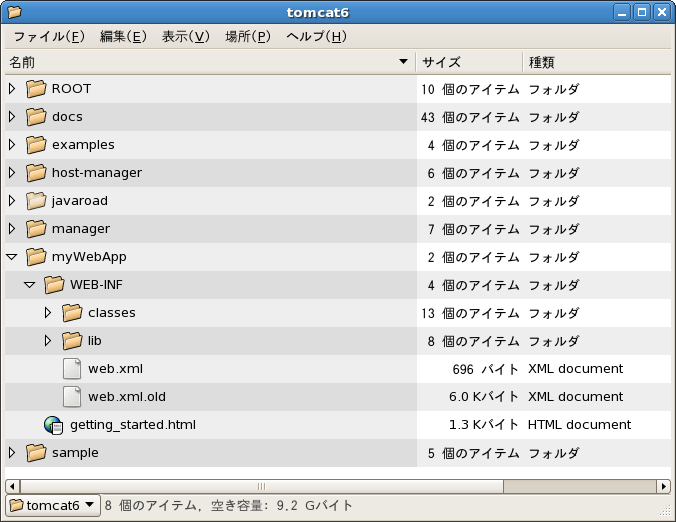Click the getting_started.html web page icon
The height and width of the screenshot is (522, 676).
[x=54, y=425]
